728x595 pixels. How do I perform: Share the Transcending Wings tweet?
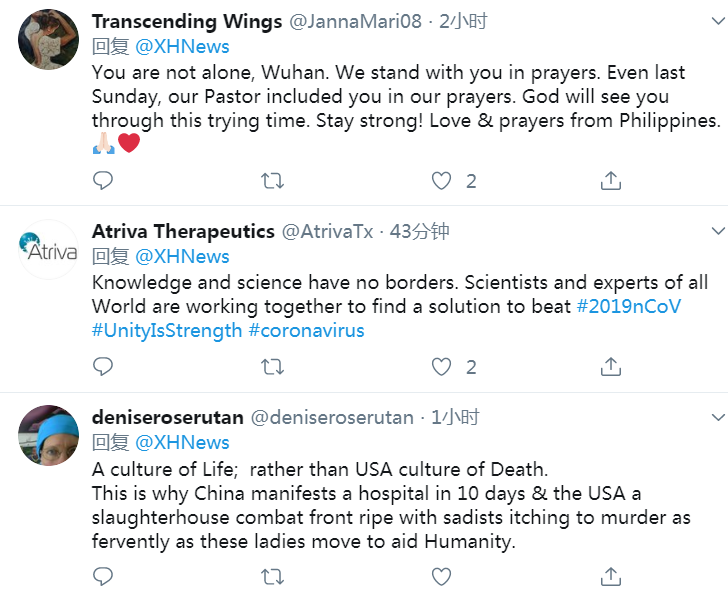[x=610, y=181]
